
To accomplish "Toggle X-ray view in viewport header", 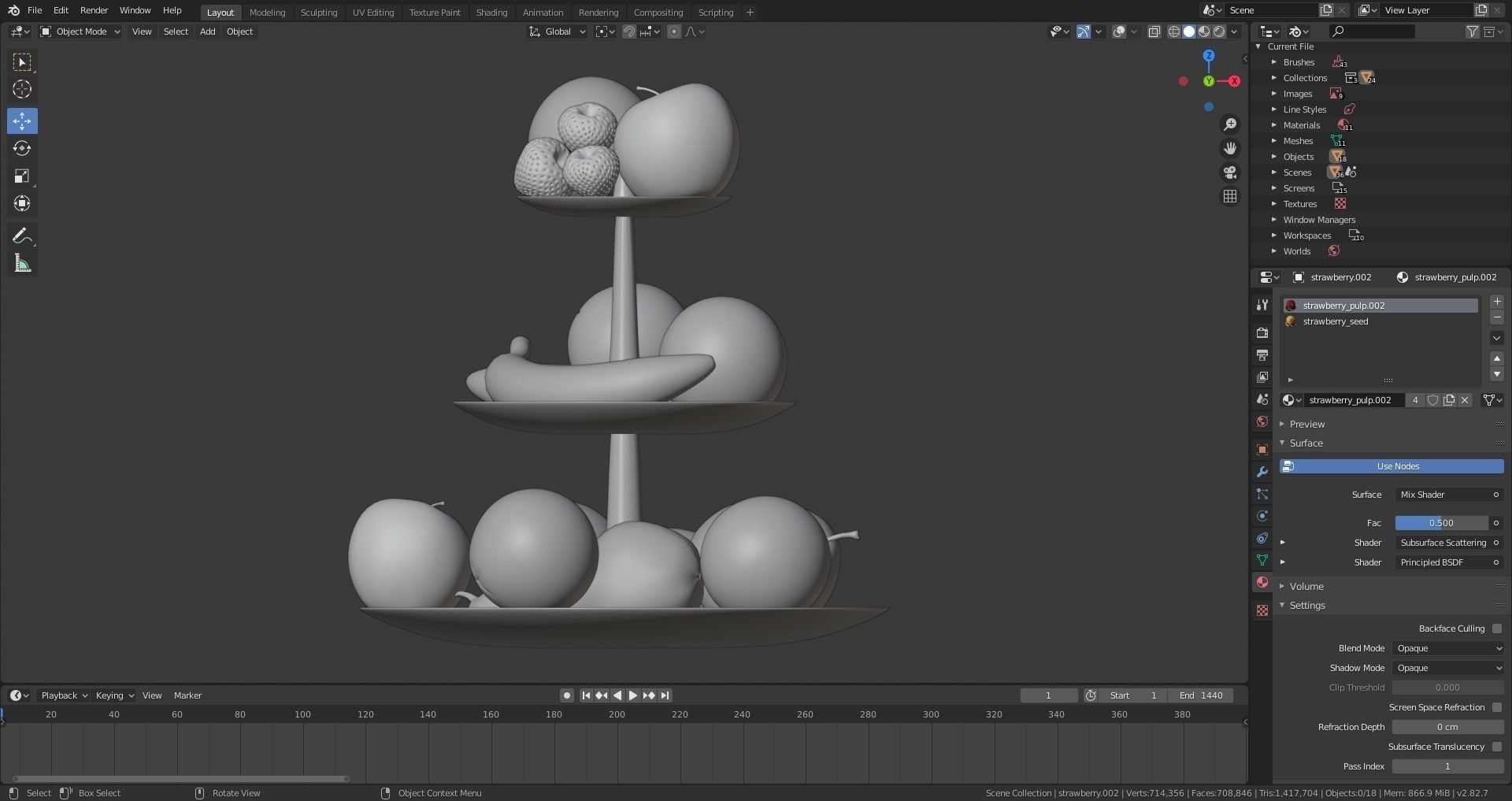I will click(x=1154, y=32).
